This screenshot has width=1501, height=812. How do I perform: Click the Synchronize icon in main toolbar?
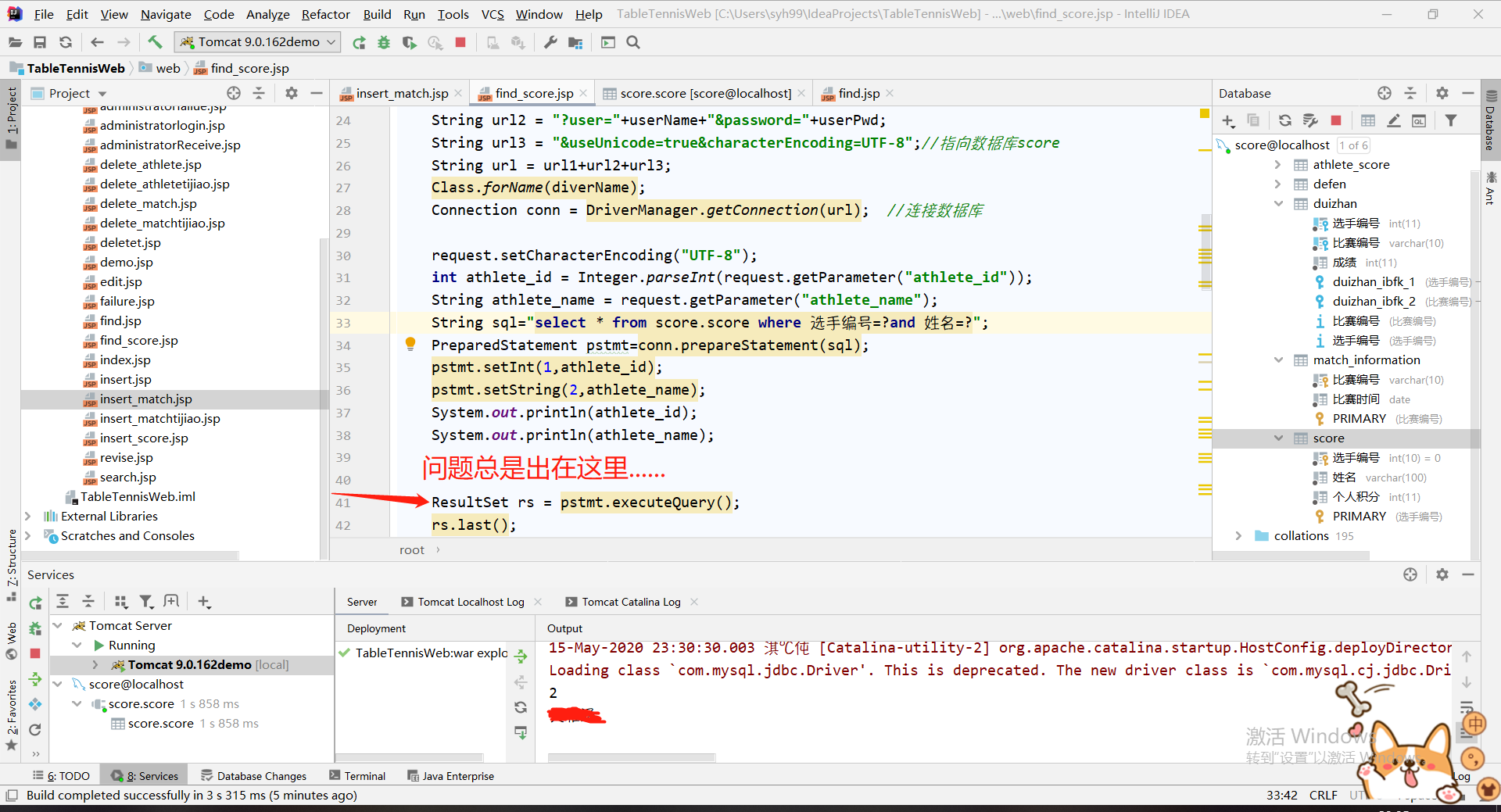point(66,42)
